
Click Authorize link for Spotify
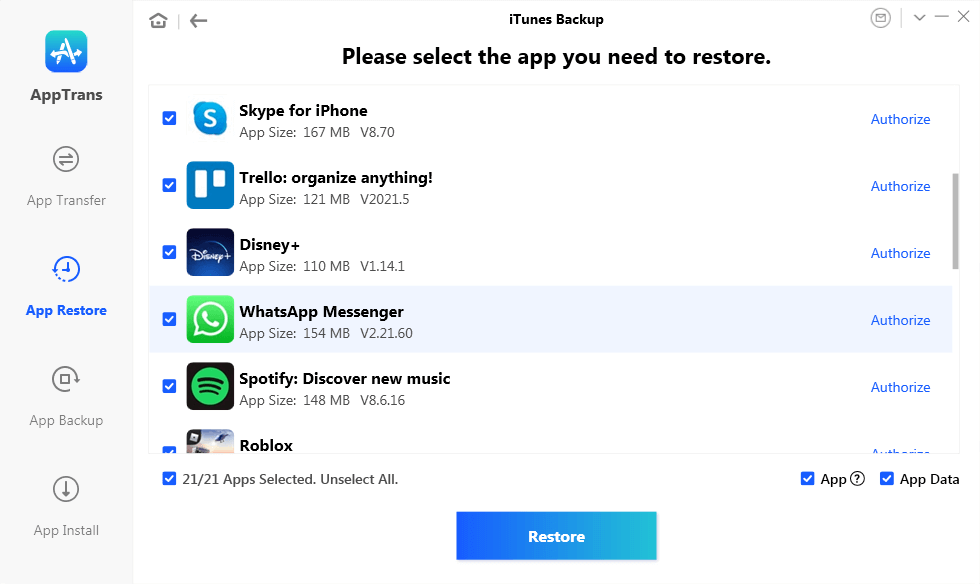(x=901, y=388)
